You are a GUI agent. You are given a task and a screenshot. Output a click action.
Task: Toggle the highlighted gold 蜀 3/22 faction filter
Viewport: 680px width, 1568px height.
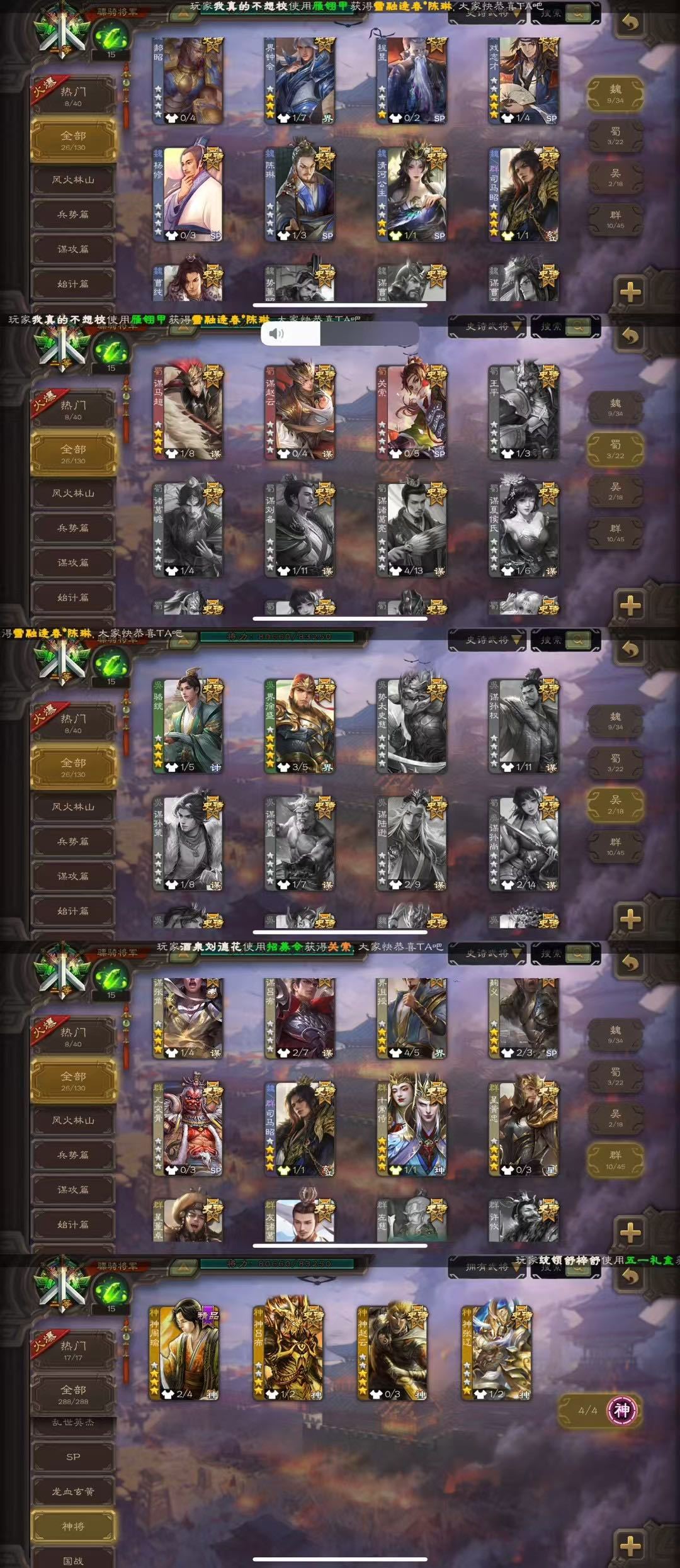click(616, 449)
